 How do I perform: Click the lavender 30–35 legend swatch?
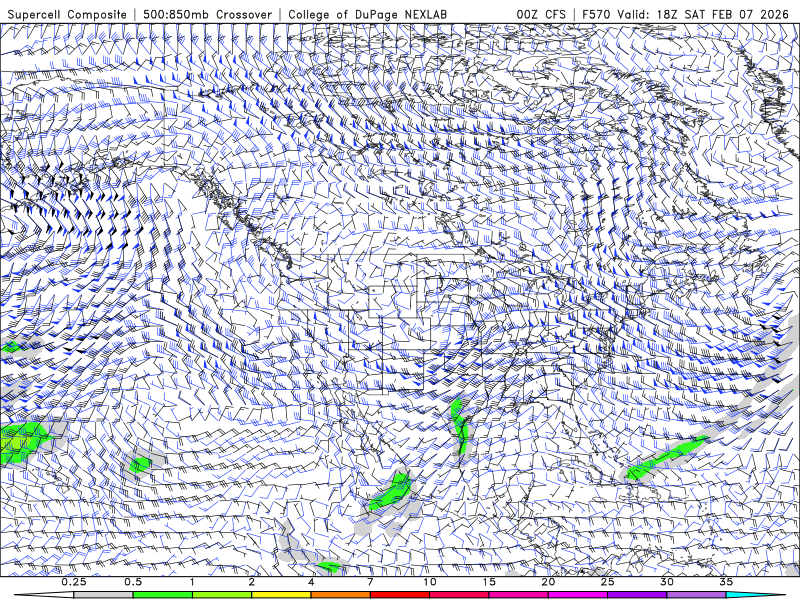click(x=696, y=595)
